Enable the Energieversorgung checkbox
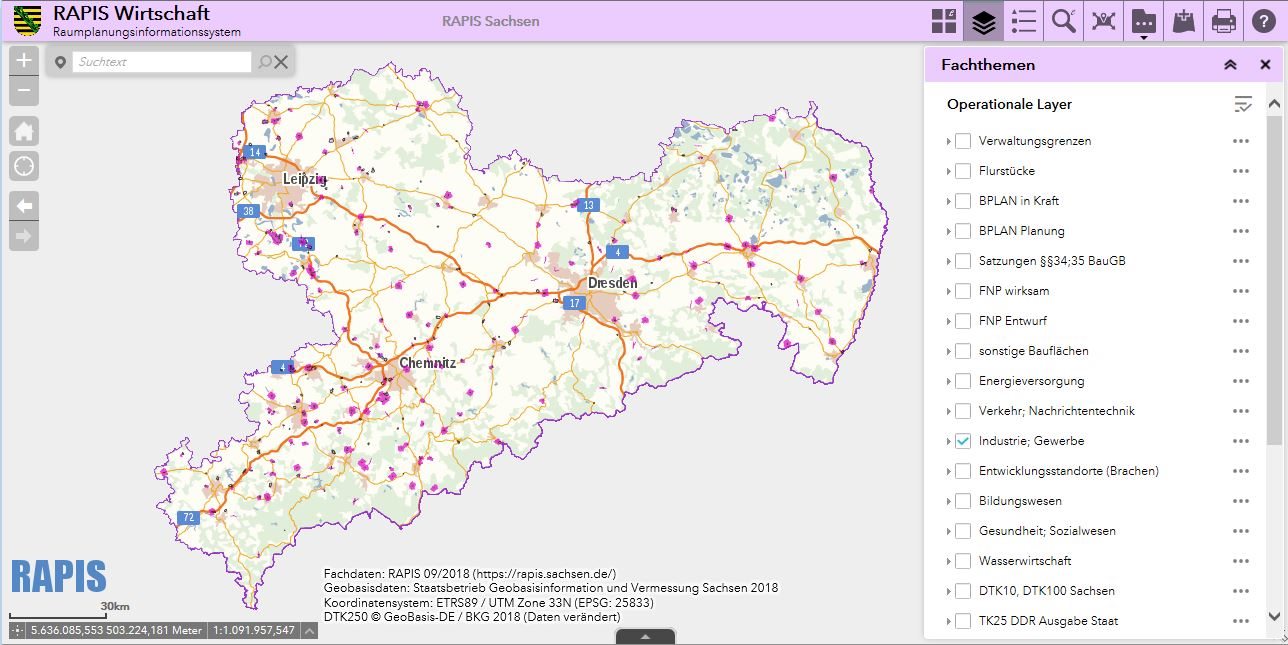 coord(963,381)
